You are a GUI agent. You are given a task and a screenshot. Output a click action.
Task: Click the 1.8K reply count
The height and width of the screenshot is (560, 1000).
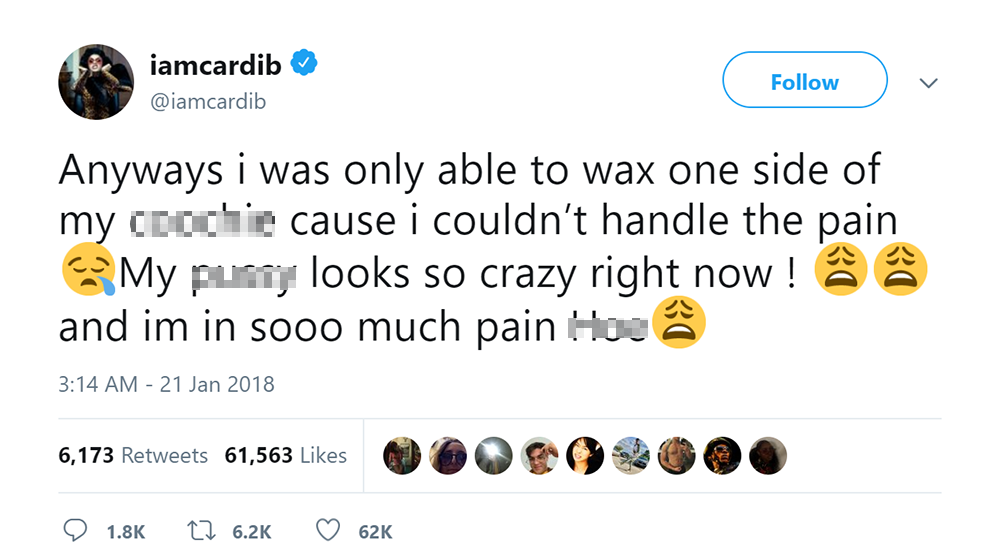tap(125, 532)
